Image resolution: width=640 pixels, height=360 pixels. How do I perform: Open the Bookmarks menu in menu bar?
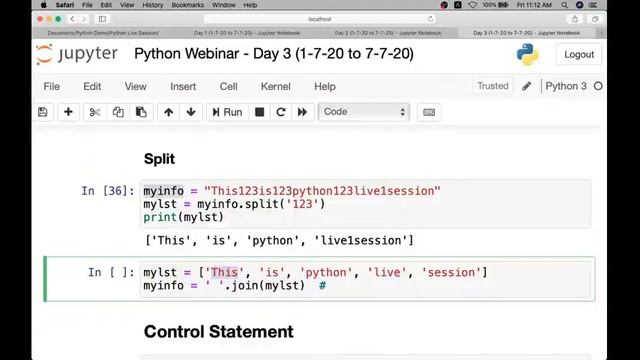pos(188,5)
